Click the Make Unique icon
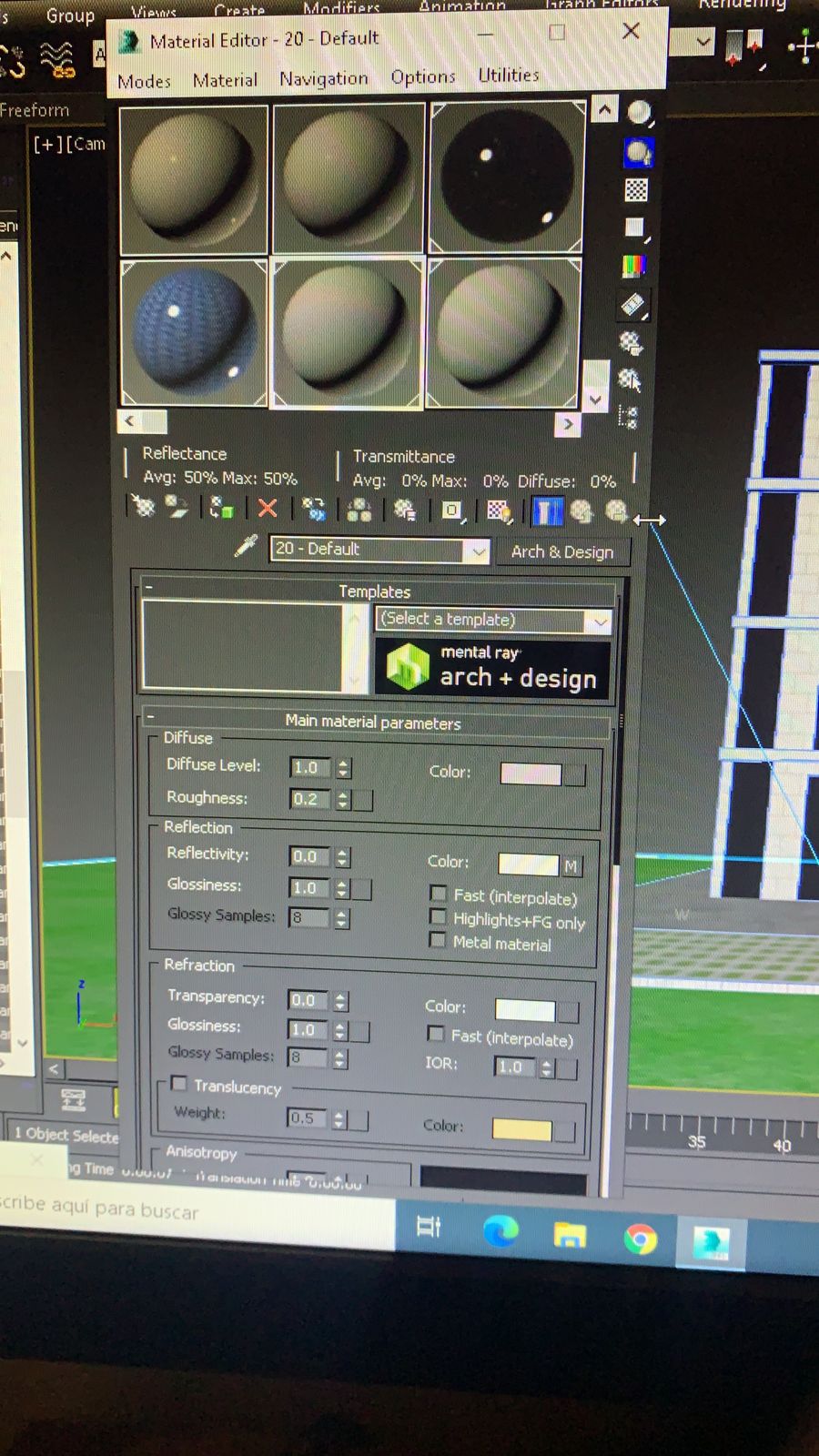Image resolution: width=819 pixels, height=1456 pixels. (x=359, y=510)
